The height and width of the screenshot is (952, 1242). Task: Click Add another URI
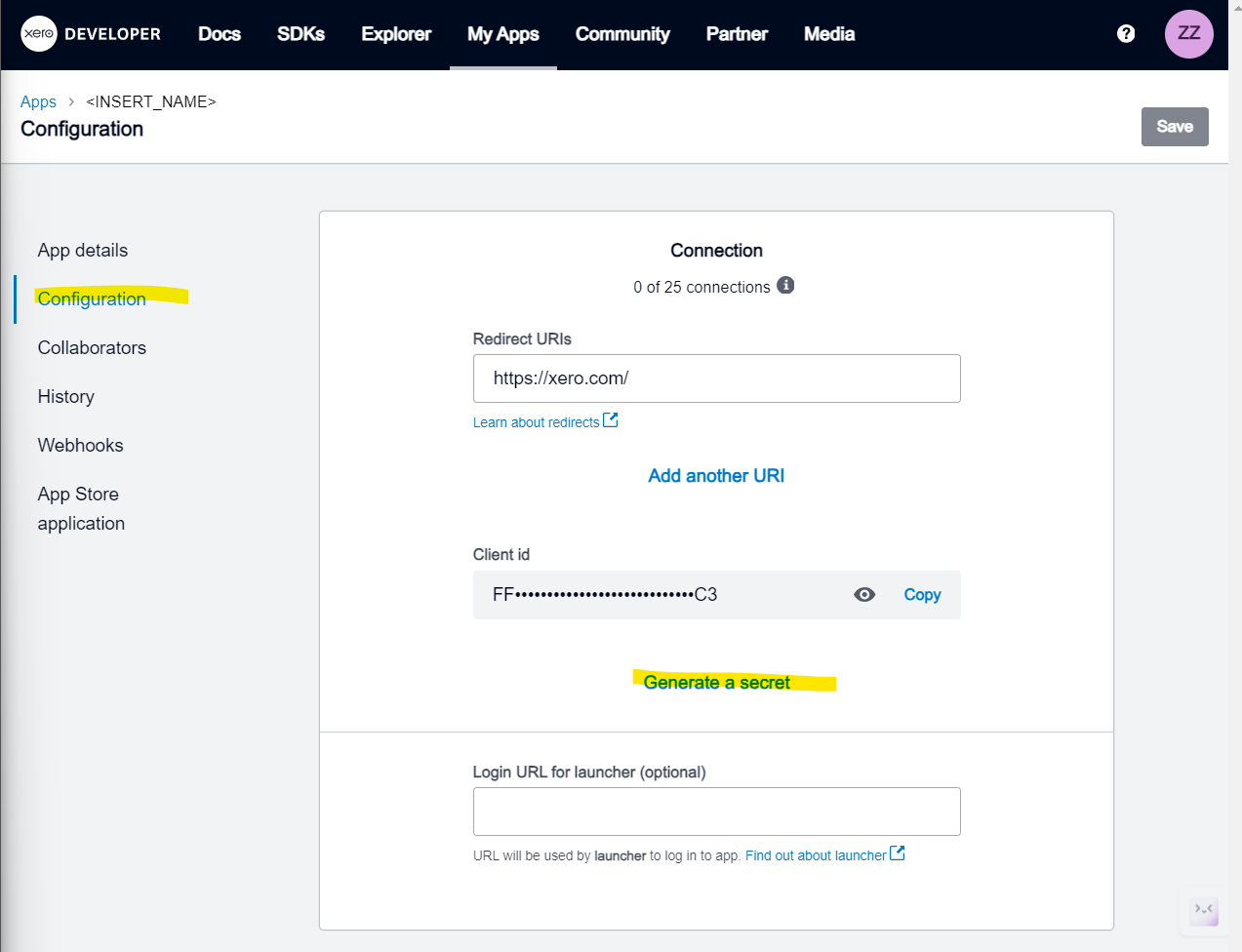[x=716, y=476]
